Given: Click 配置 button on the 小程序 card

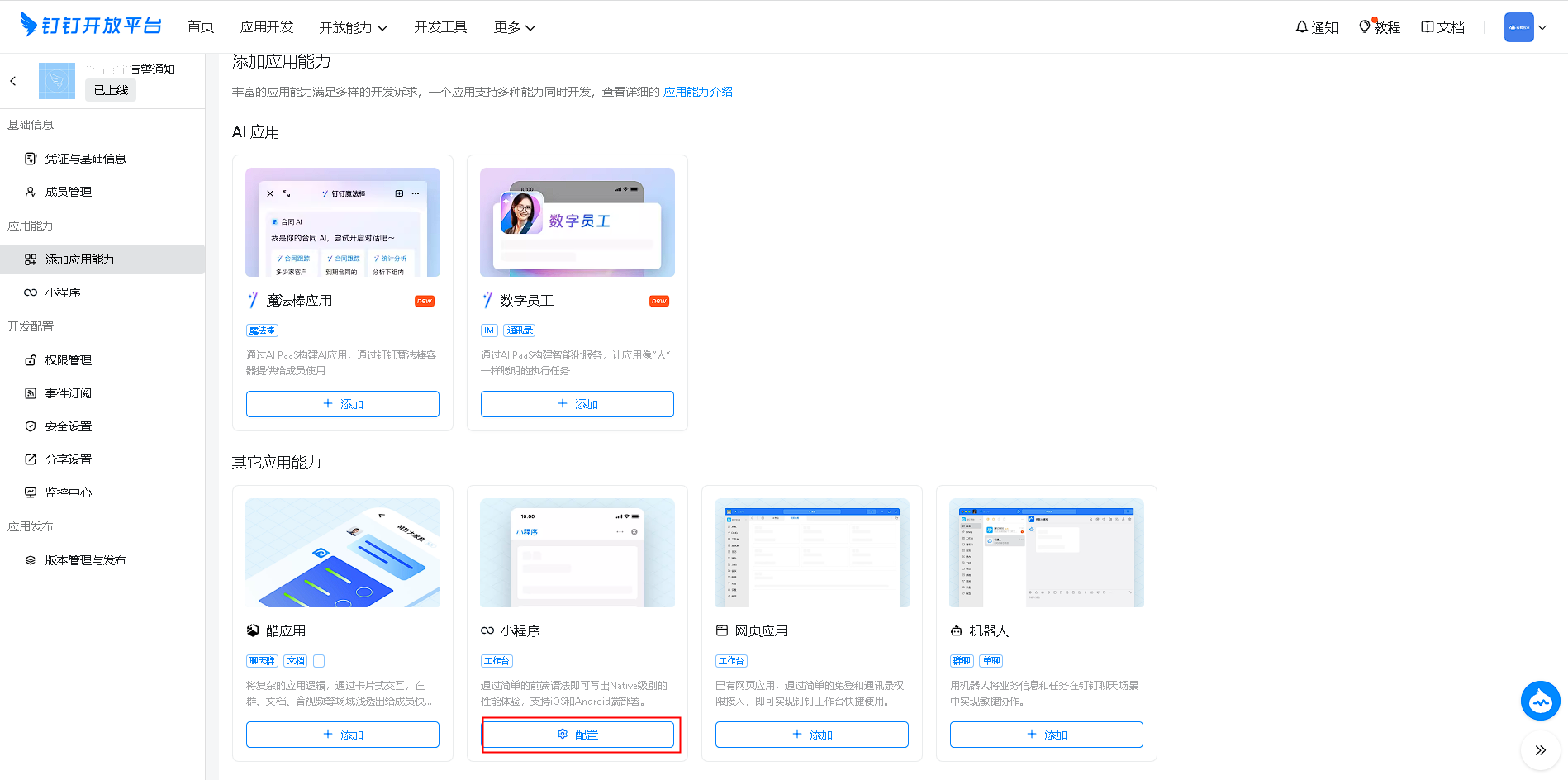Looking at the screenshot, I should 577,735.
